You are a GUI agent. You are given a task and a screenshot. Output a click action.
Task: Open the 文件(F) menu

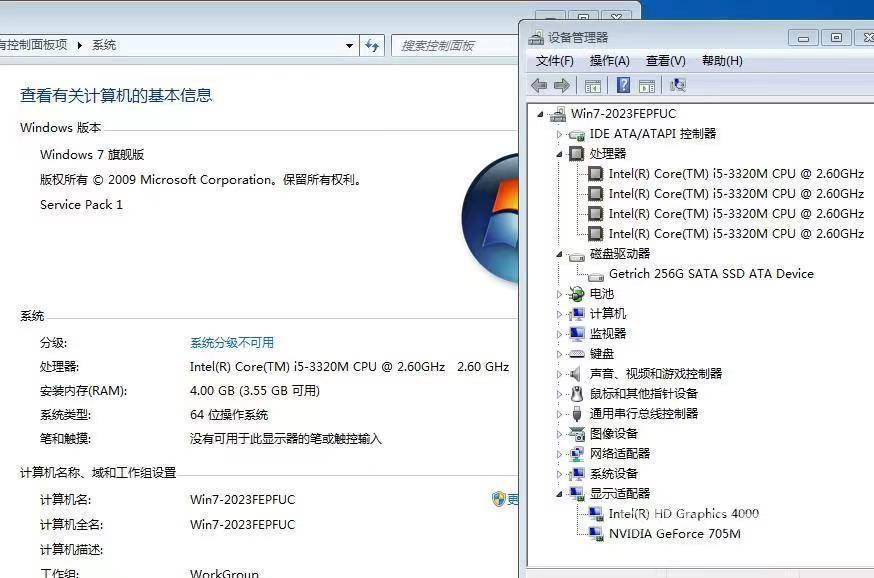tap(555, 61)
